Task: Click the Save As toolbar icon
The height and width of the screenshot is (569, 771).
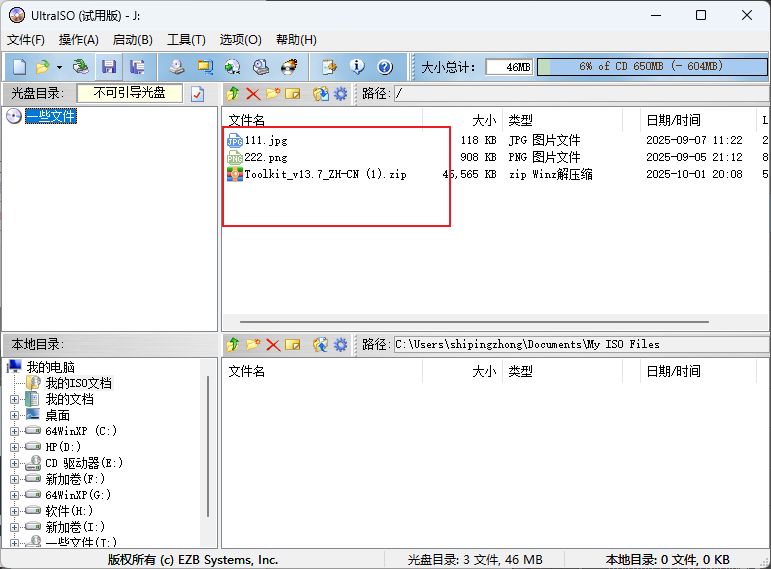Action: pyautogui.click(x=137, y=67)
